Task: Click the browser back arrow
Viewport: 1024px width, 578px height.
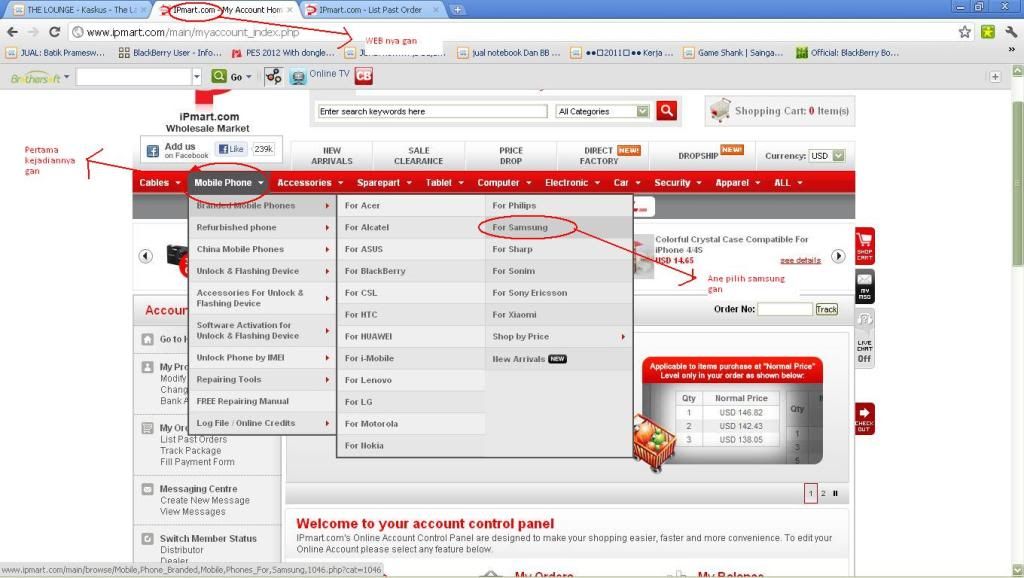Action: tap(12, 31)
